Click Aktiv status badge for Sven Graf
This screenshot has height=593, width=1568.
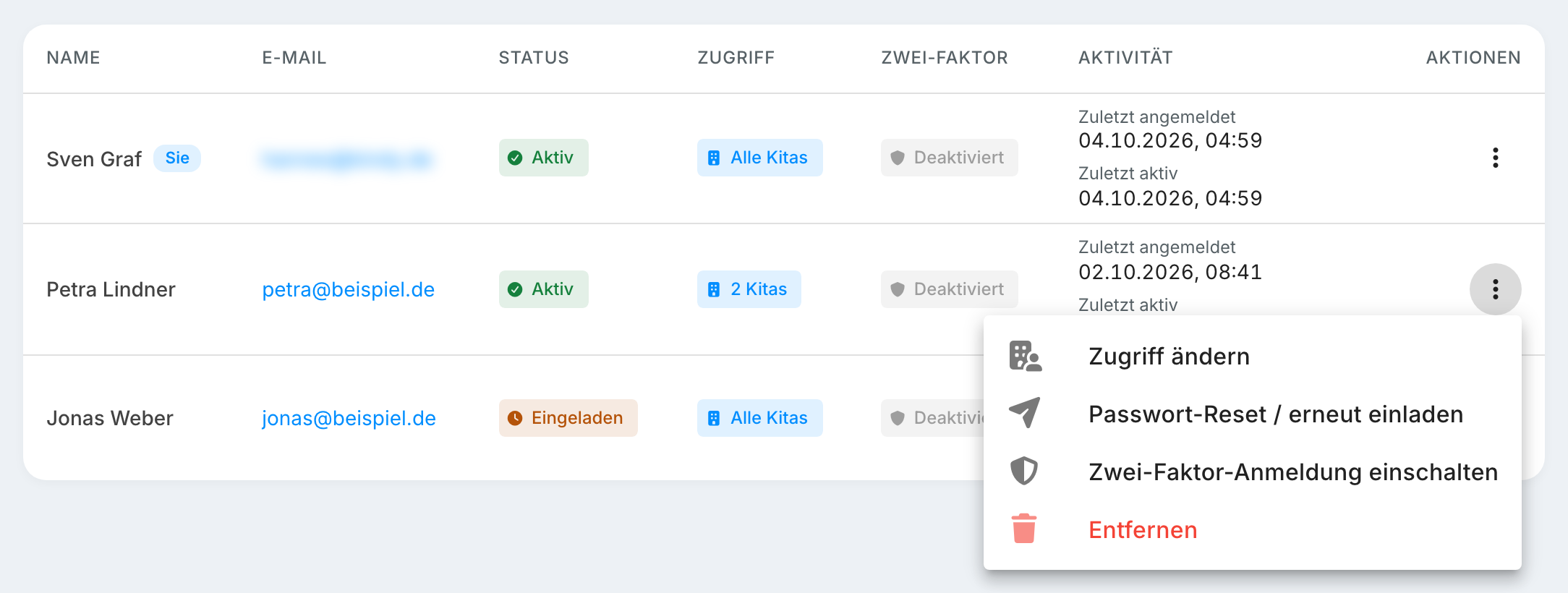[x=543, y=158]
